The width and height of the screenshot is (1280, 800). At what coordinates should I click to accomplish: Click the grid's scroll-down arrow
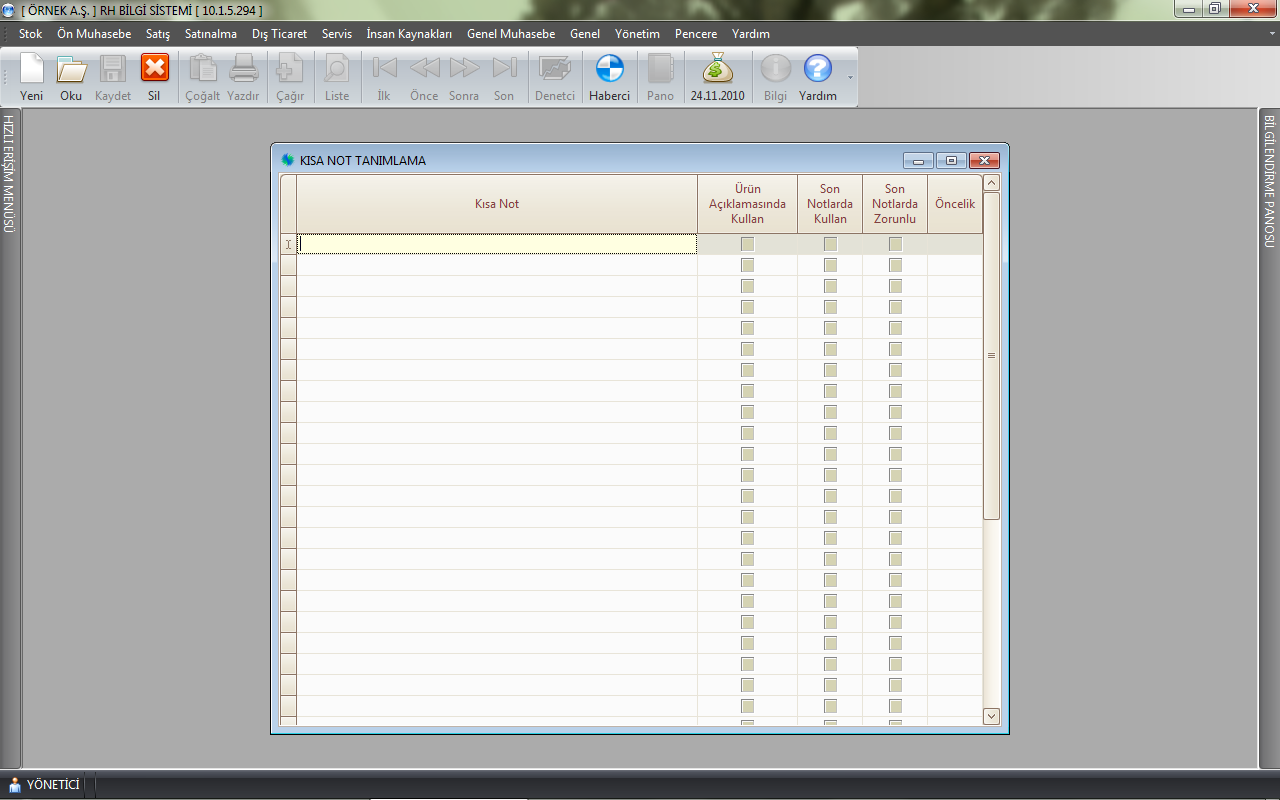tap(991, 716)
